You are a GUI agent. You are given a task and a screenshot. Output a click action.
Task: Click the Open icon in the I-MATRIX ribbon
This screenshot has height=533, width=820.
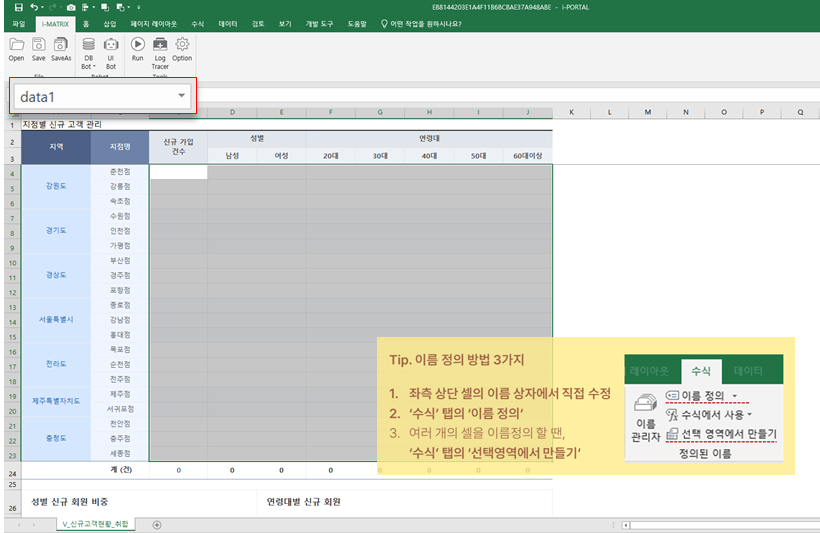point(16,46)
